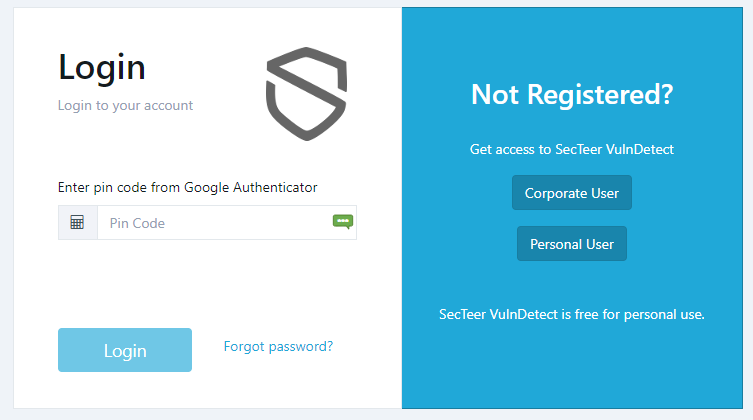
Task: Click 'Get access to SecTeer VulnDetect' text
Action: (x=571, y=149)
